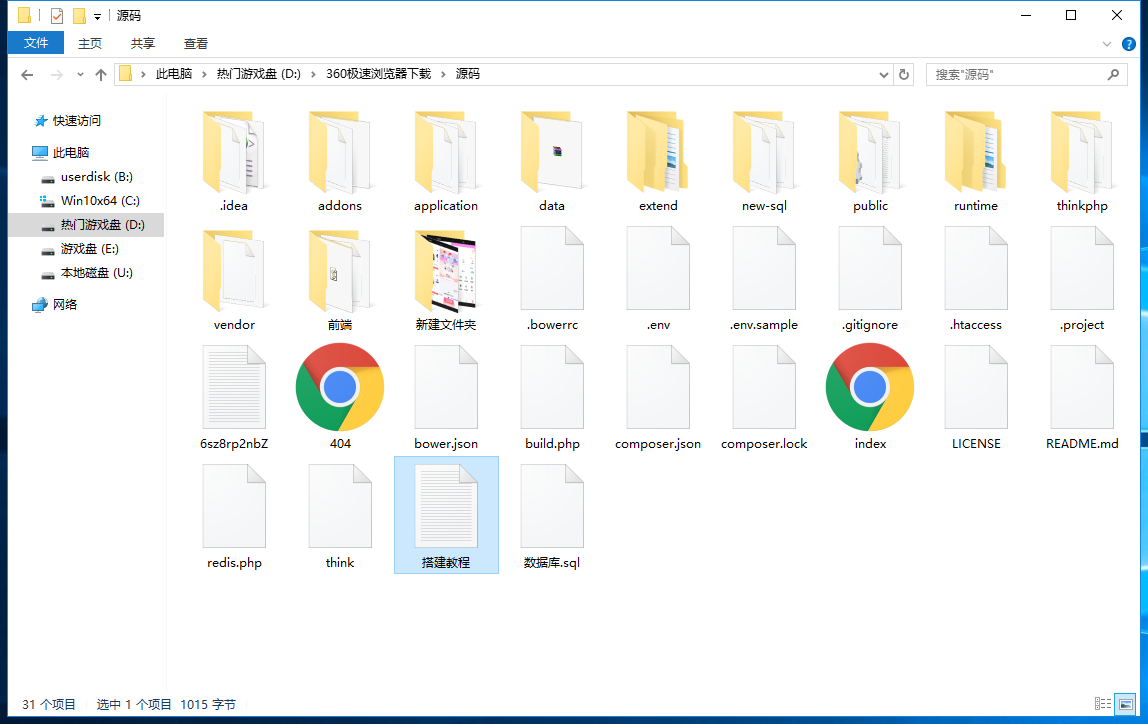Switch to large icons view in status bar
Screen dimensions: 1148x724
pyautogui.click(x=1125, y=704)
